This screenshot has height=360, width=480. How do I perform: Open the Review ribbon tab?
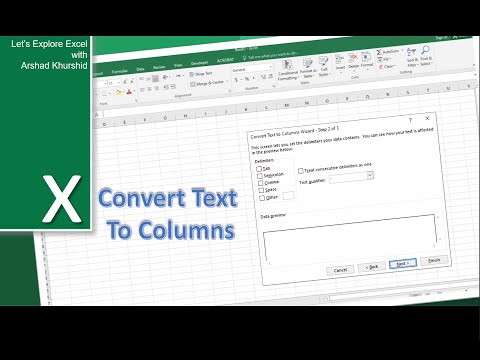tap(159, 67)
